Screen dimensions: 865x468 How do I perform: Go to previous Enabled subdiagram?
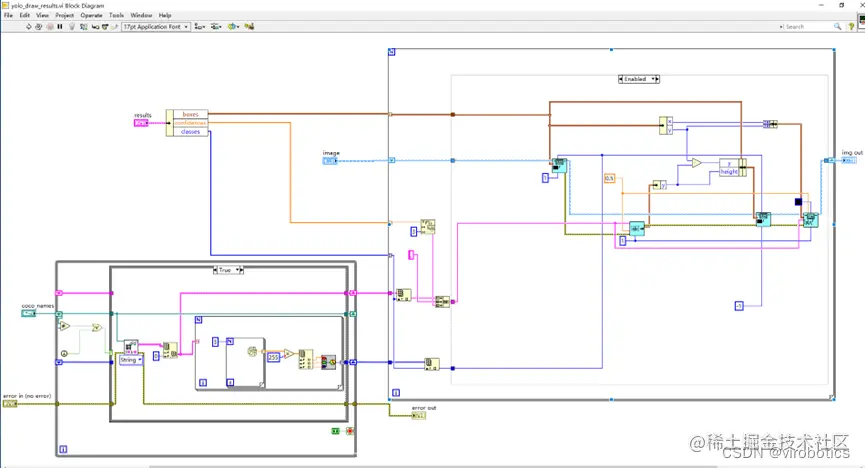pyautogui.click(x=621, y=79)
